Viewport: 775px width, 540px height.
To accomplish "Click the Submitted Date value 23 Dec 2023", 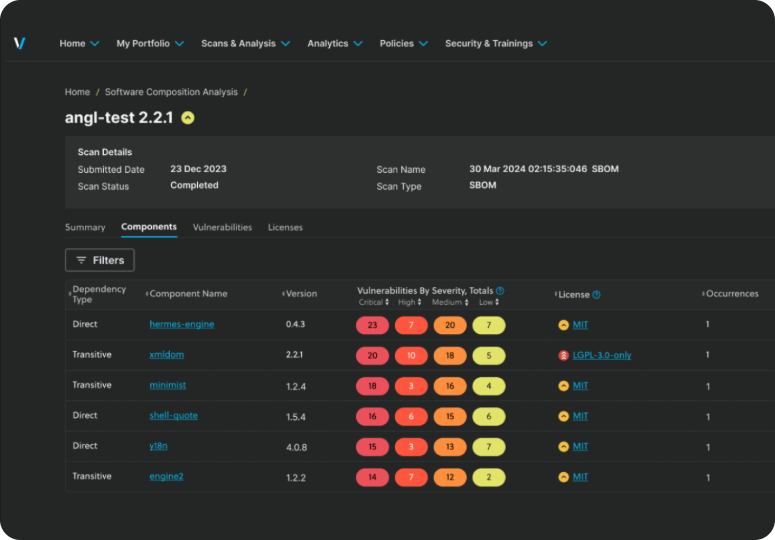I will [x=198, y=169].
